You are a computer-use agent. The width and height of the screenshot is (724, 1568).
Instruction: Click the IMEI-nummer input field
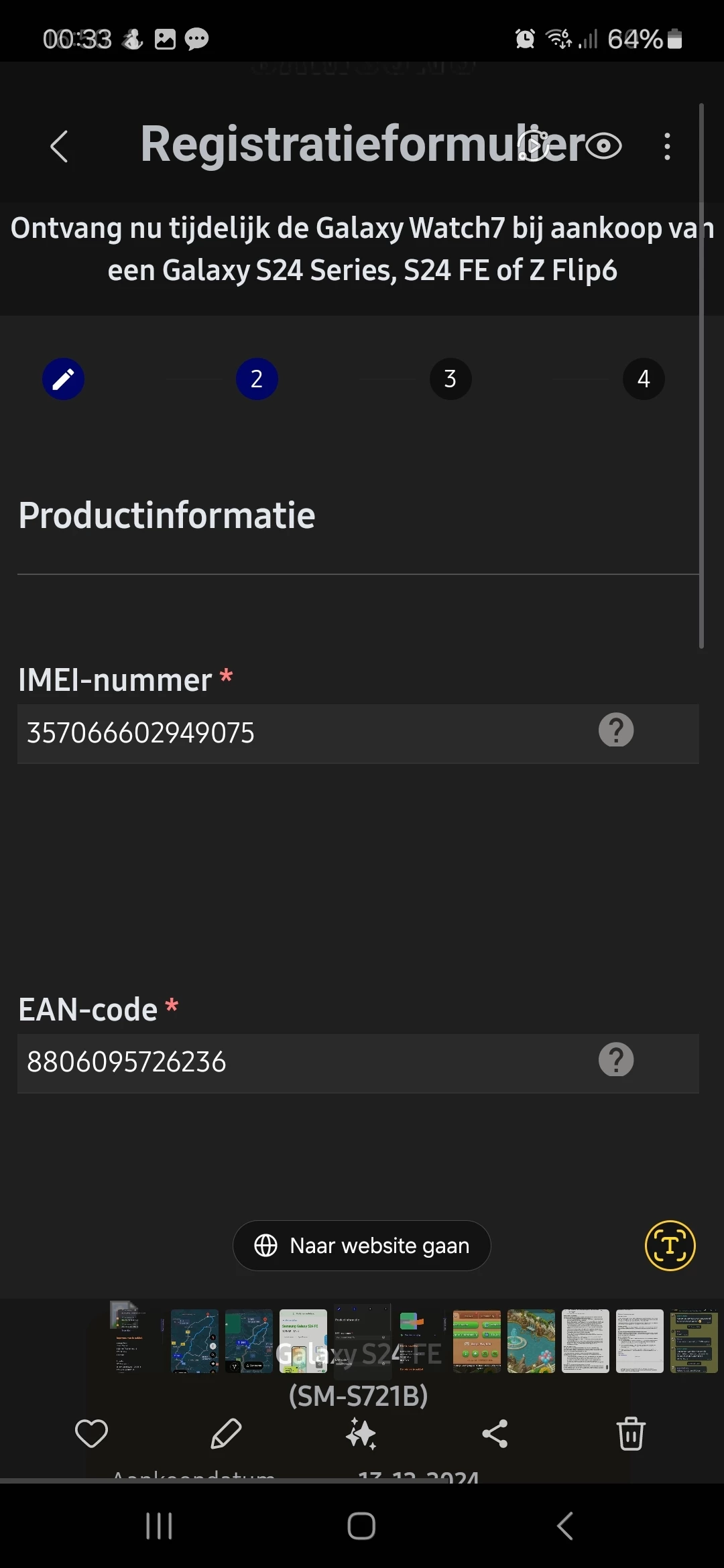pos(302,733)
